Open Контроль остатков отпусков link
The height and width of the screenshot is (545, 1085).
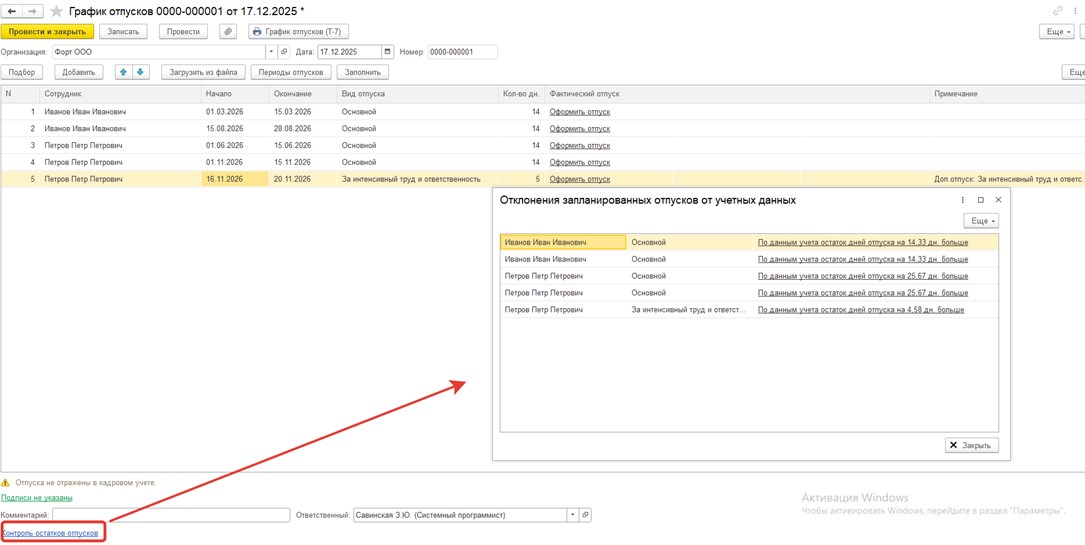50,533
